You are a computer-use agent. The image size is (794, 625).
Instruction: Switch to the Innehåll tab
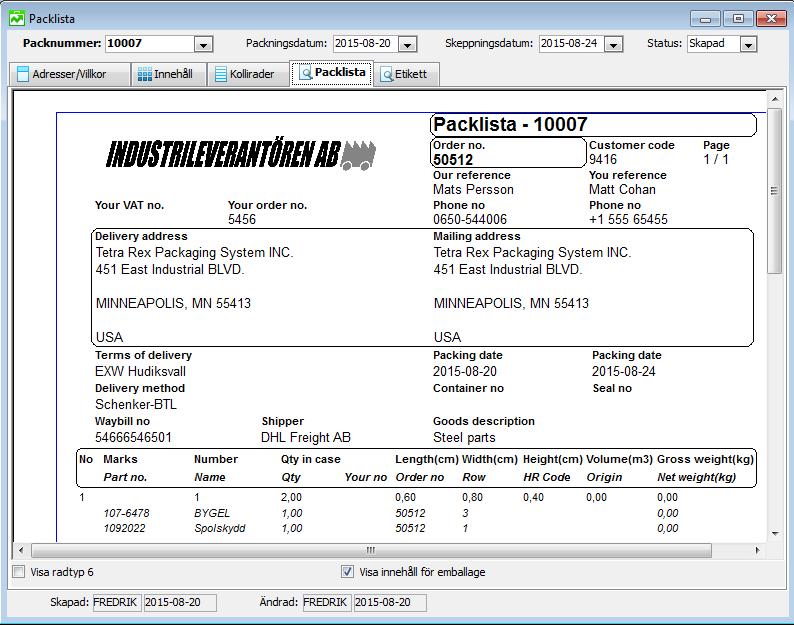168,74
